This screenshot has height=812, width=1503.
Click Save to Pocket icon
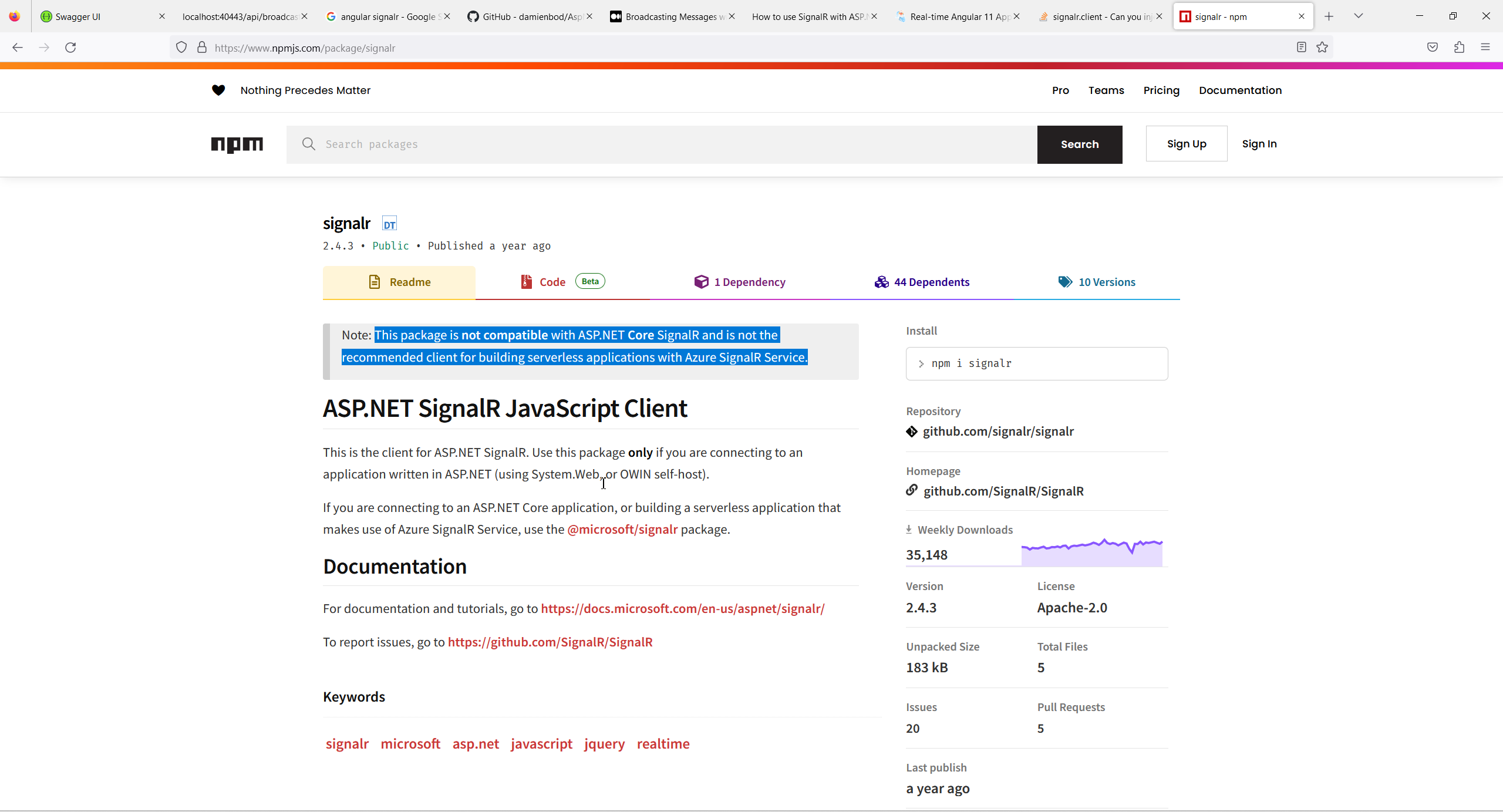click(1433, 48)
